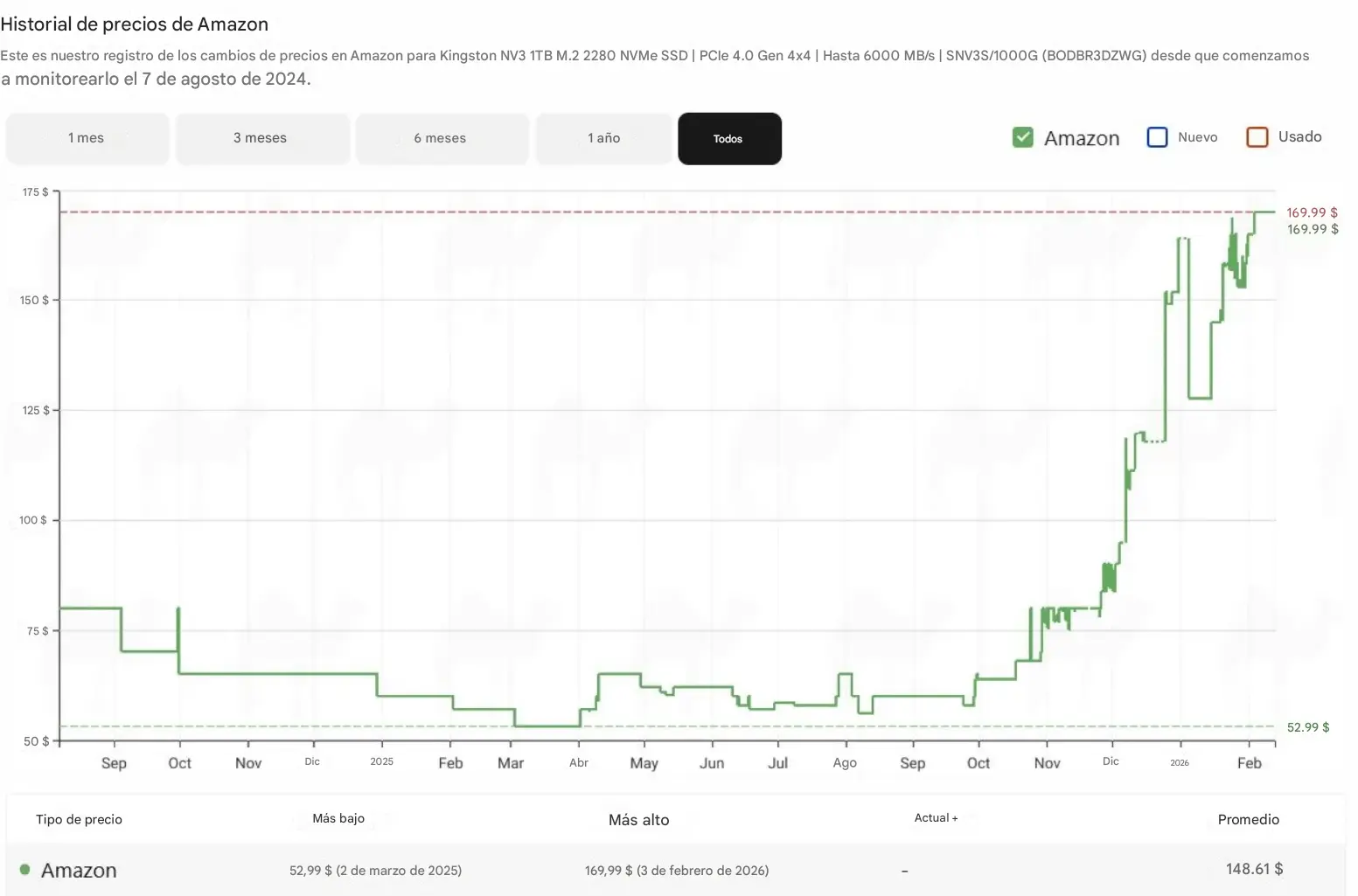1358x896 pixels.
Task: Uncheck the green Amazon checkbox
Action: coord(1022,137)
